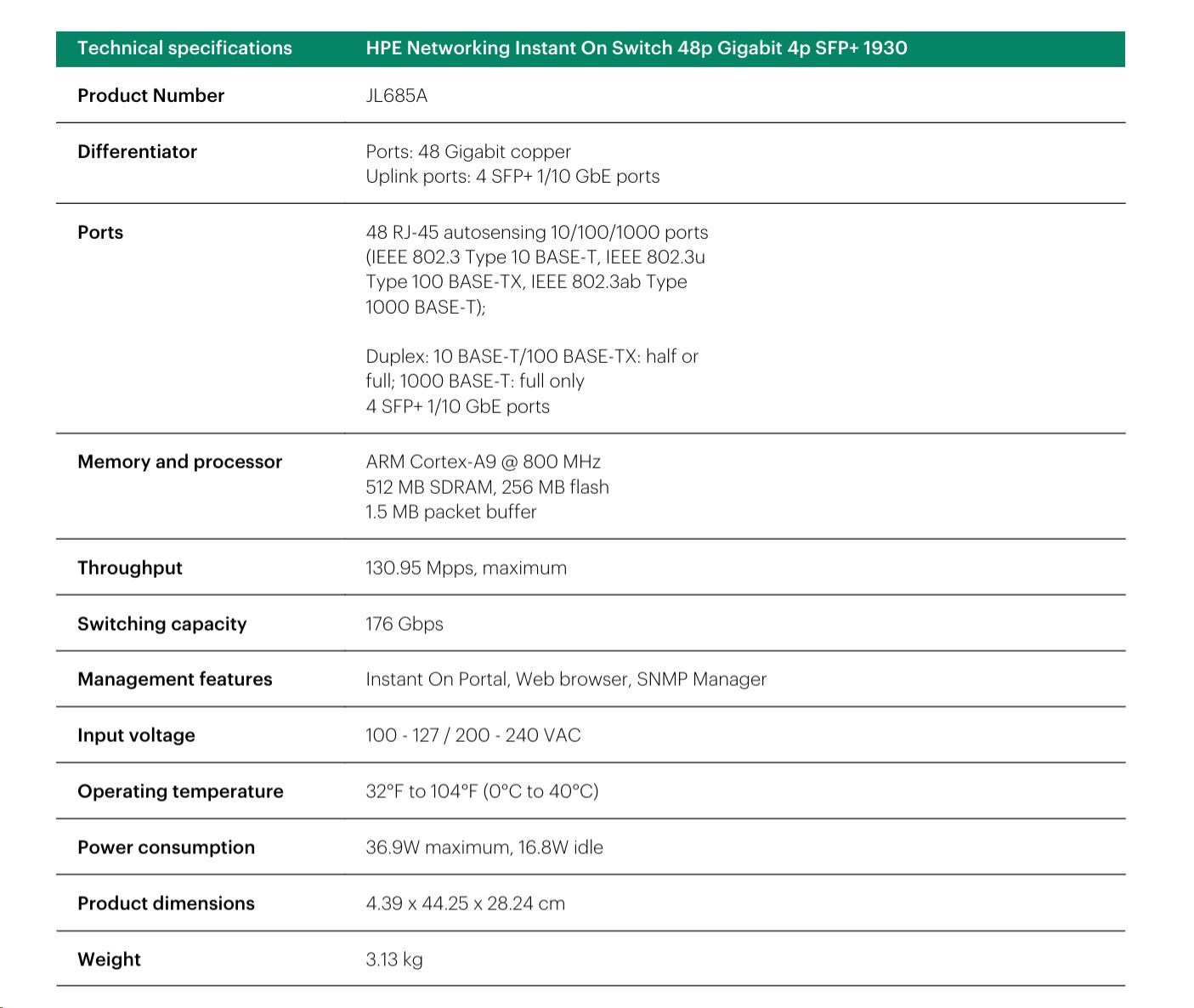Click the '36.9W maximum, 16.8W idle' value
1194x1008 pixels.
(484, 848)
